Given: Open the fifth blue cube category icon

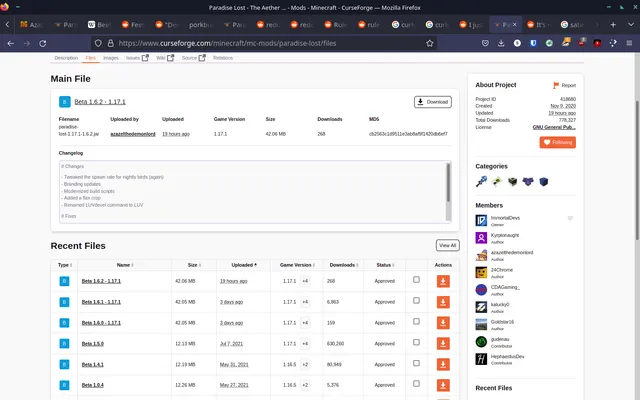Looking at the screenshot, I should point(543,181).
